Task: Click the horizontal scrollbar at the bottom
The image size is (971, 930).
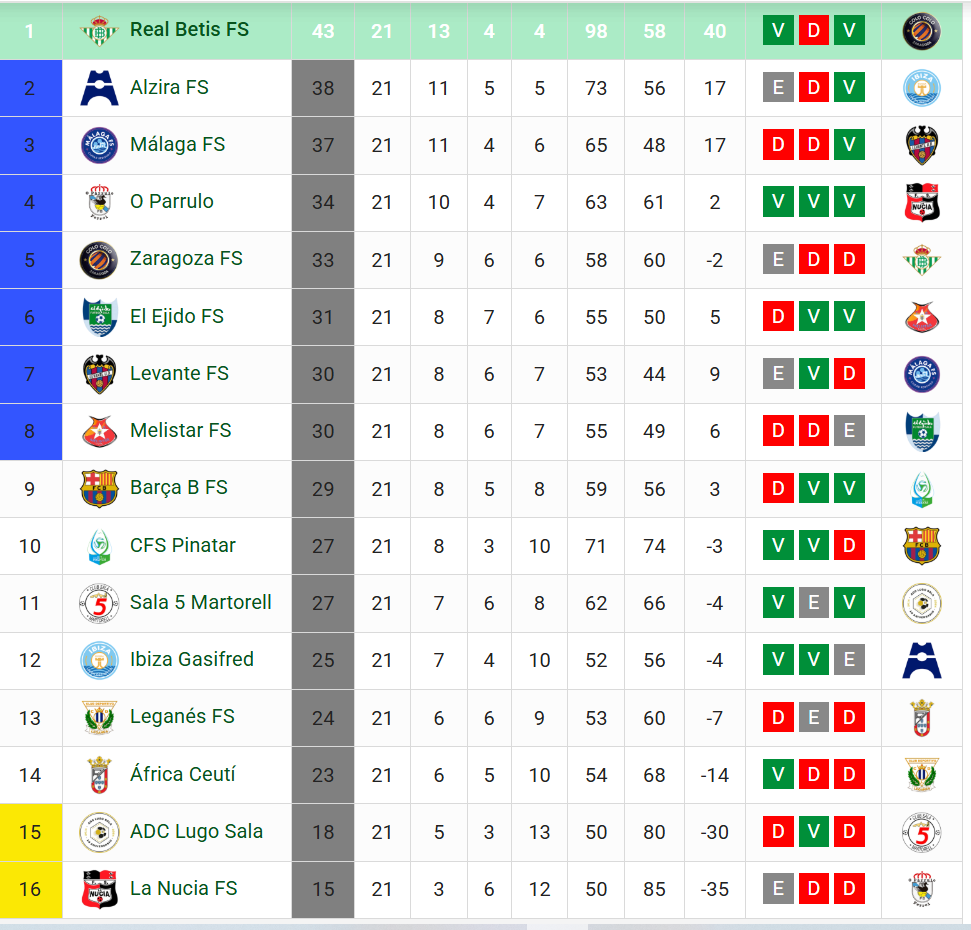Action: (486, 926)
